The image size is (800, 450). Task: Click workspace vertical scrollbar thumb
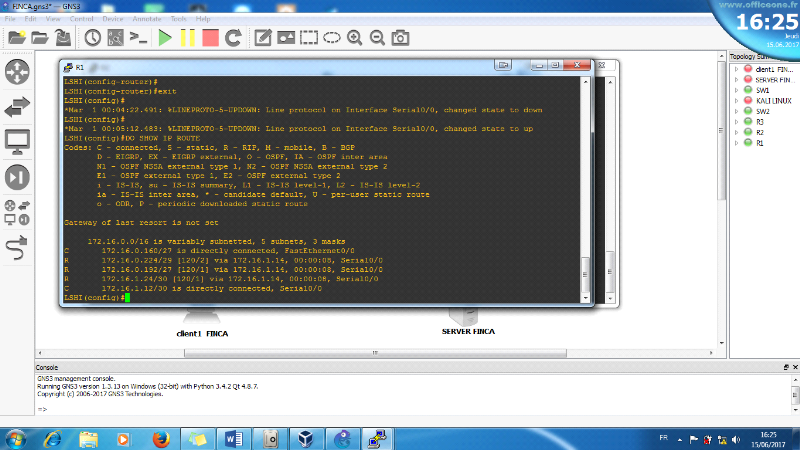point(721,131)
